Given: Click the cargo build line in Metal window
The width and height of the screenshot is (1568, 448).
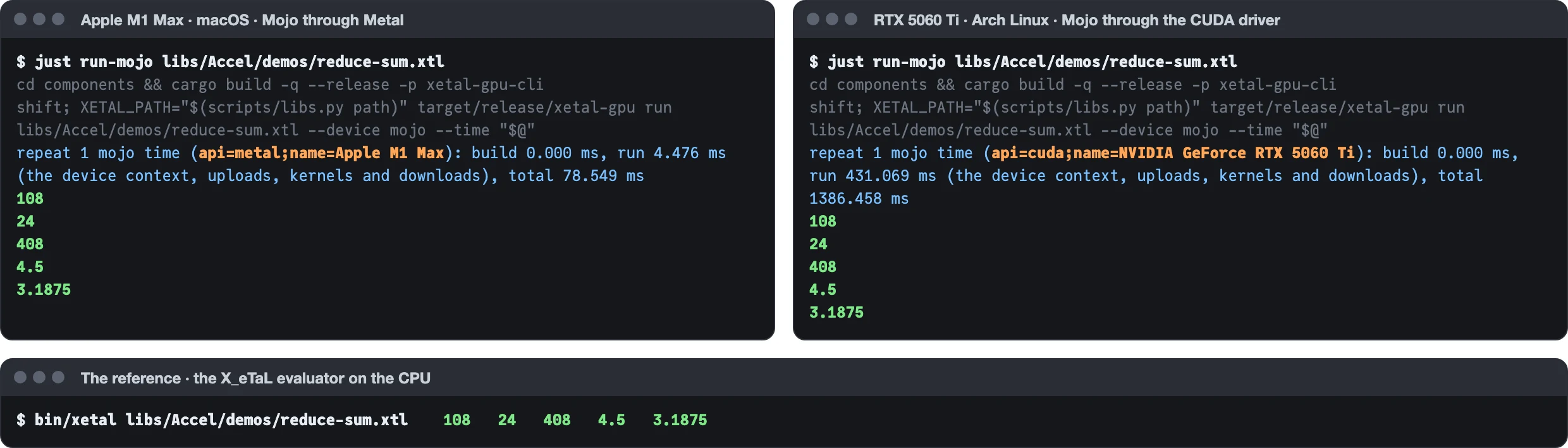Looking at the screenshot, I should (280, 85).
